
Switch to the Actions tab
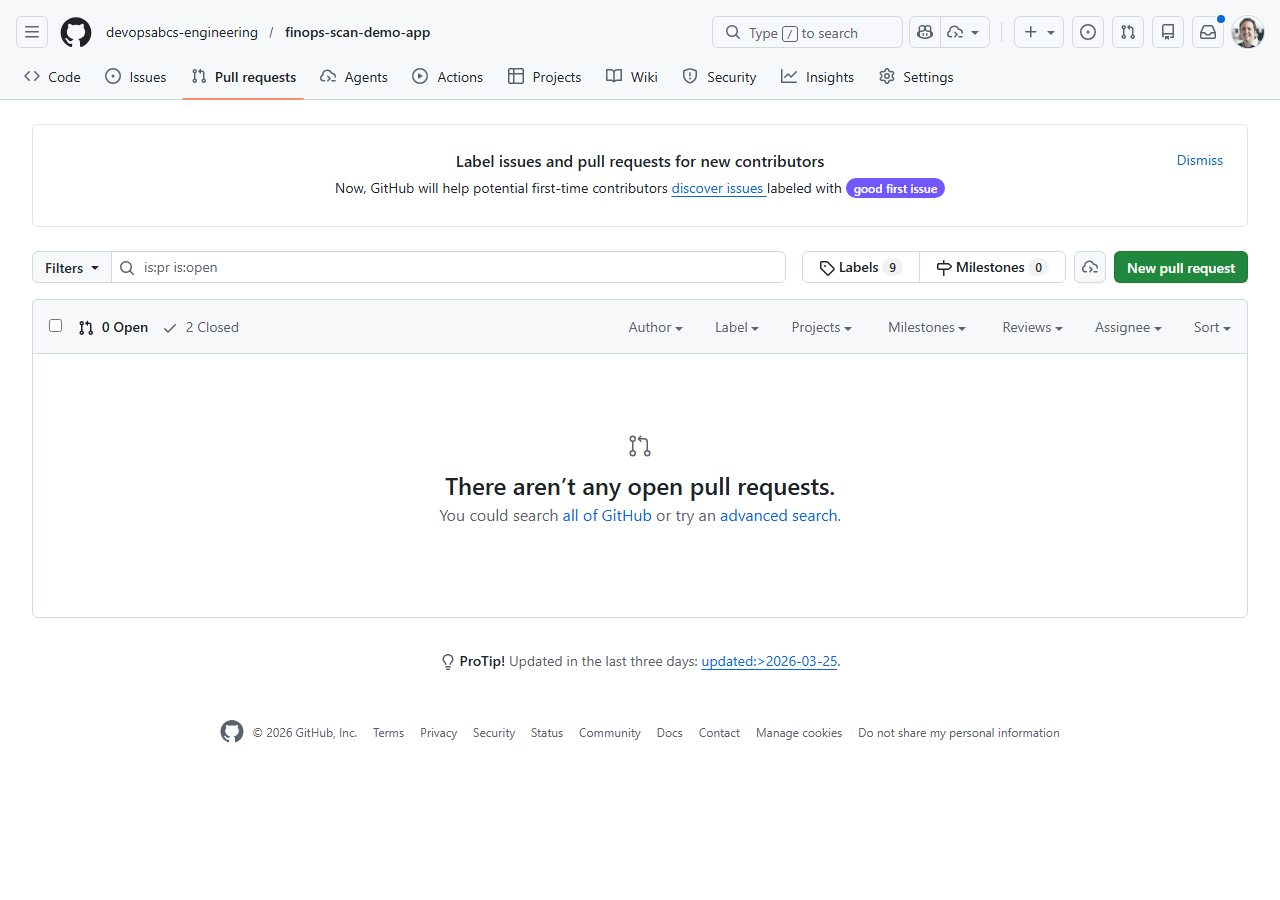point(447,76)
